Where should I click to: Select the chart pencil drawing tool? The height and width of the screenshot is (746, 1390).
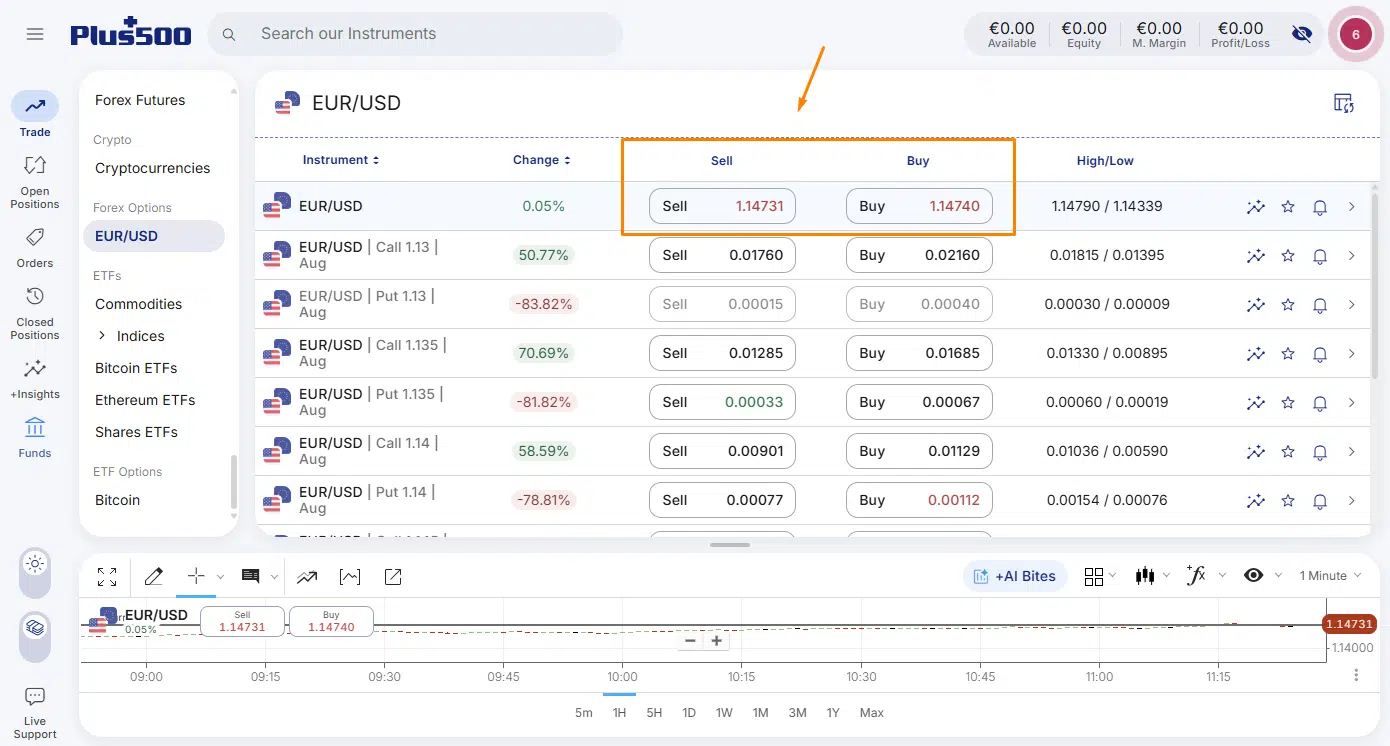tap(153, 577)
